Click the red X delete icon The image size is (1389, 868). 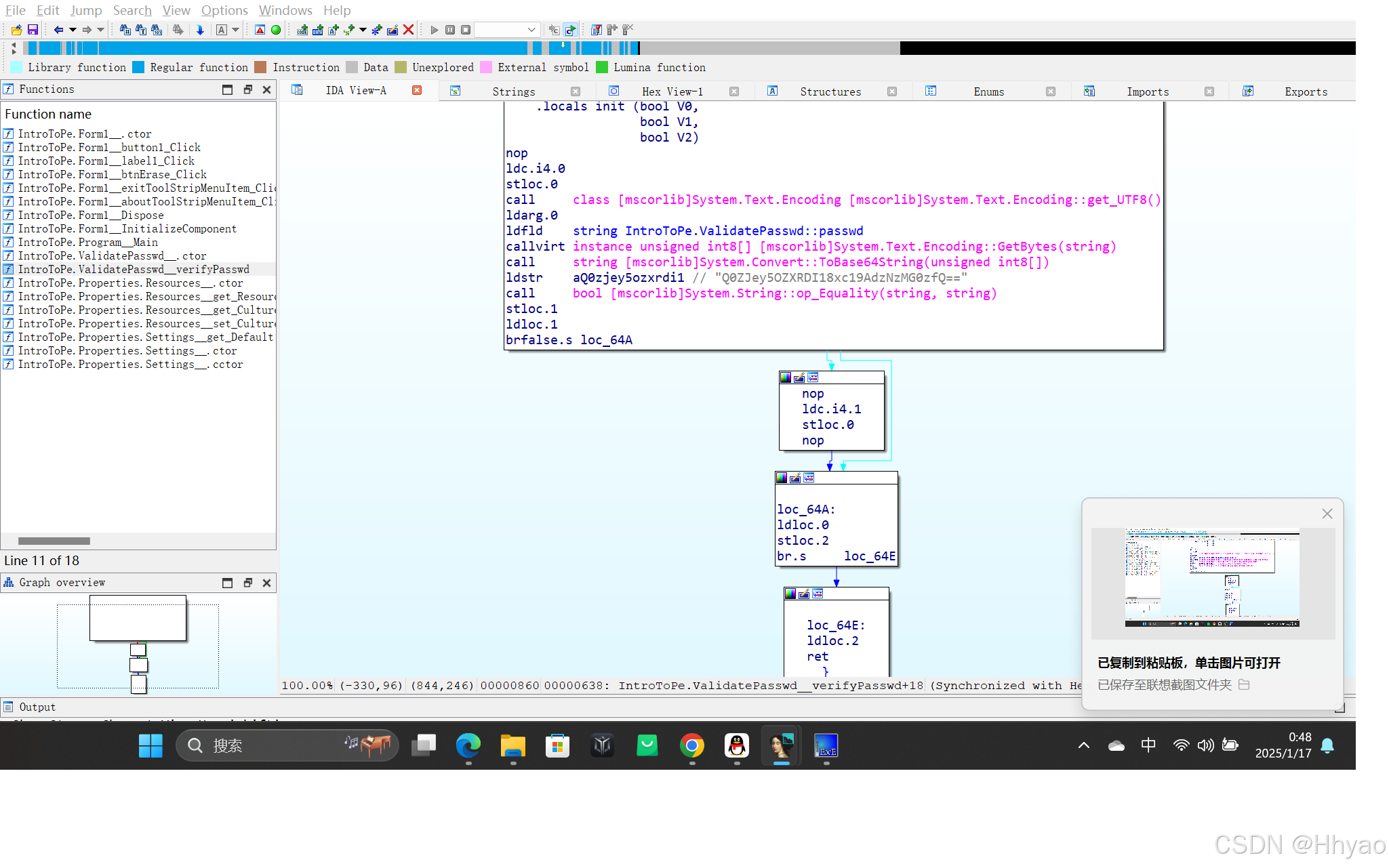[408, 30]
